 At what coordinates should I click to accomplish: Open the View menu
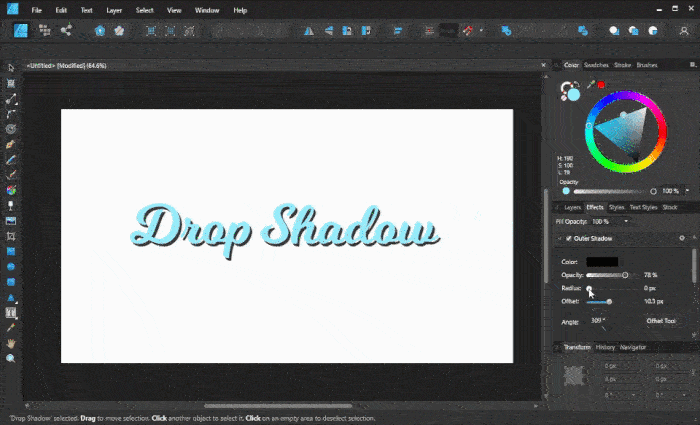(174, 10)
